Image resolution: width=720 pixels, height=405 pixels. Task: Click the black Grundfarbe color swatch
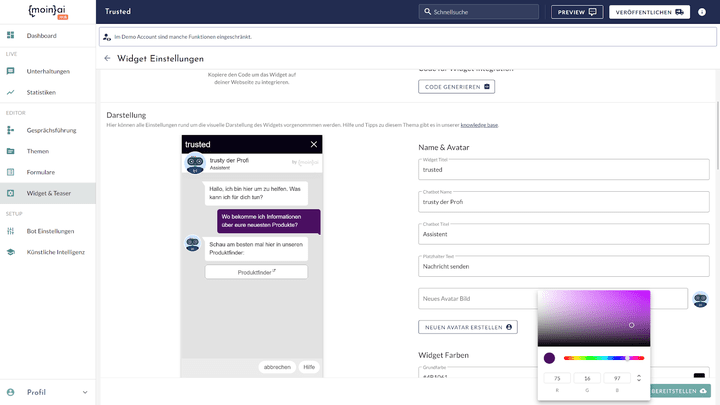(x=700, y=374)
